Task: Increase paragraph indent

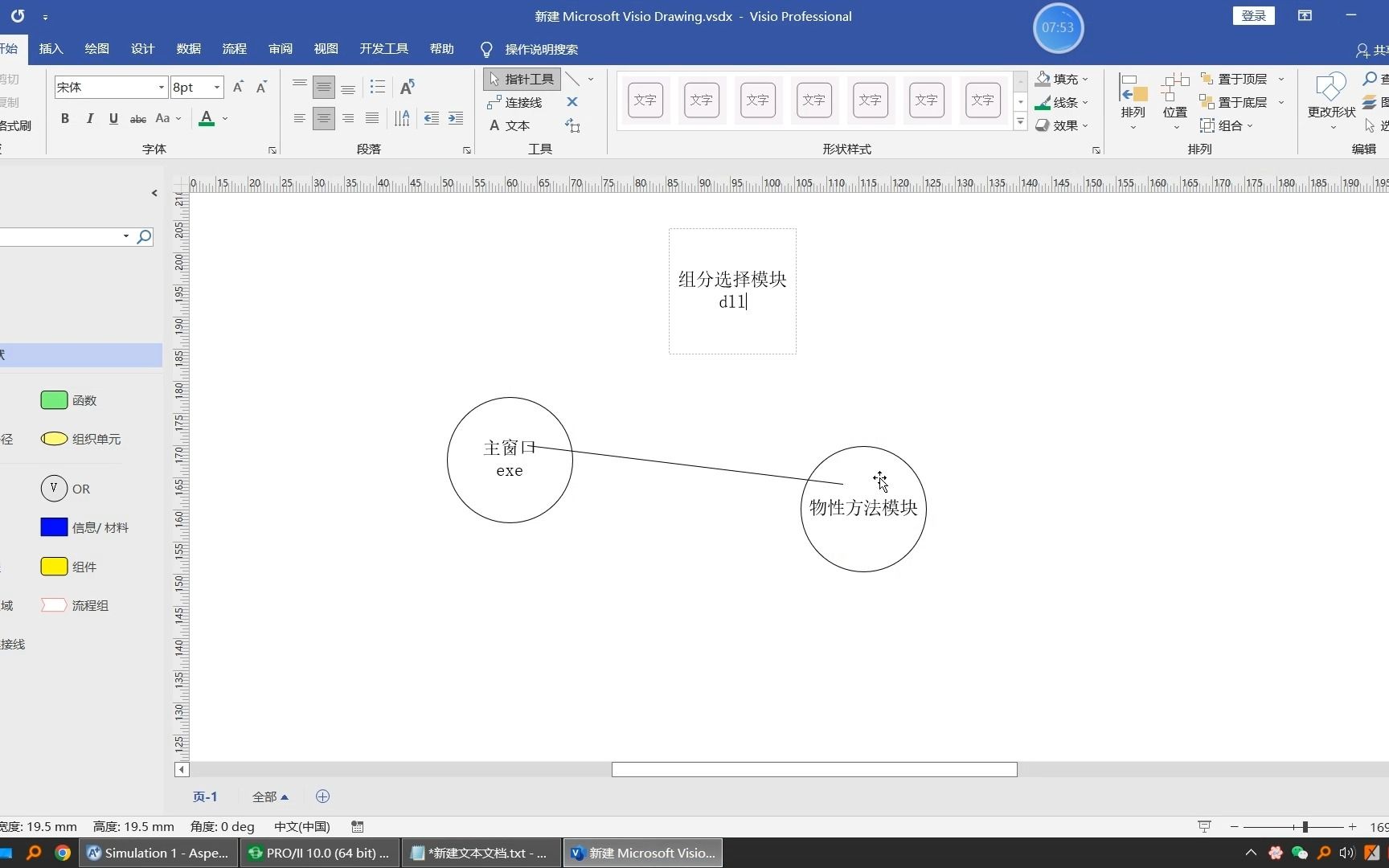Action: [456, 118]
